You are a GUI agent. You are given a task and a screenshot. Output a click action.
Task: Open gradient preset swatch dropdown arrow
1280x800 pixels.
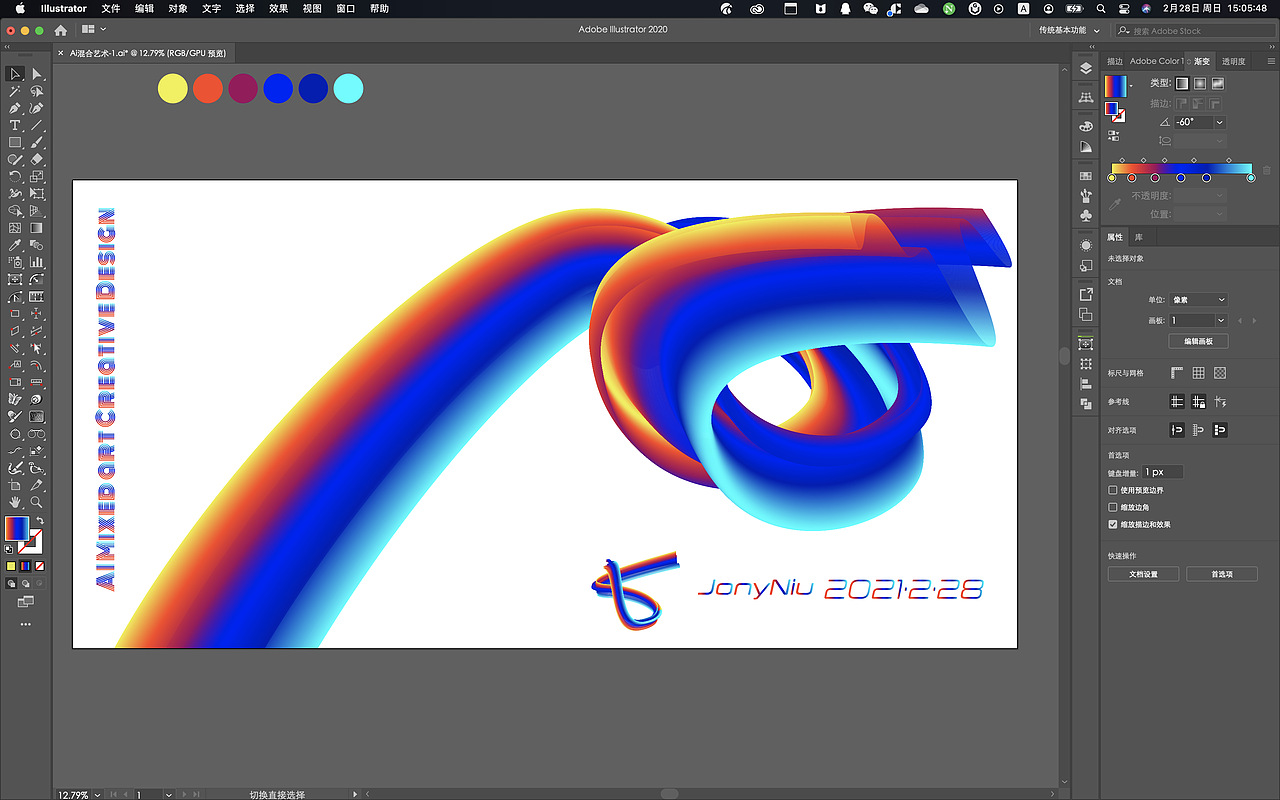pyautogui.click(x=1131, y=85)
